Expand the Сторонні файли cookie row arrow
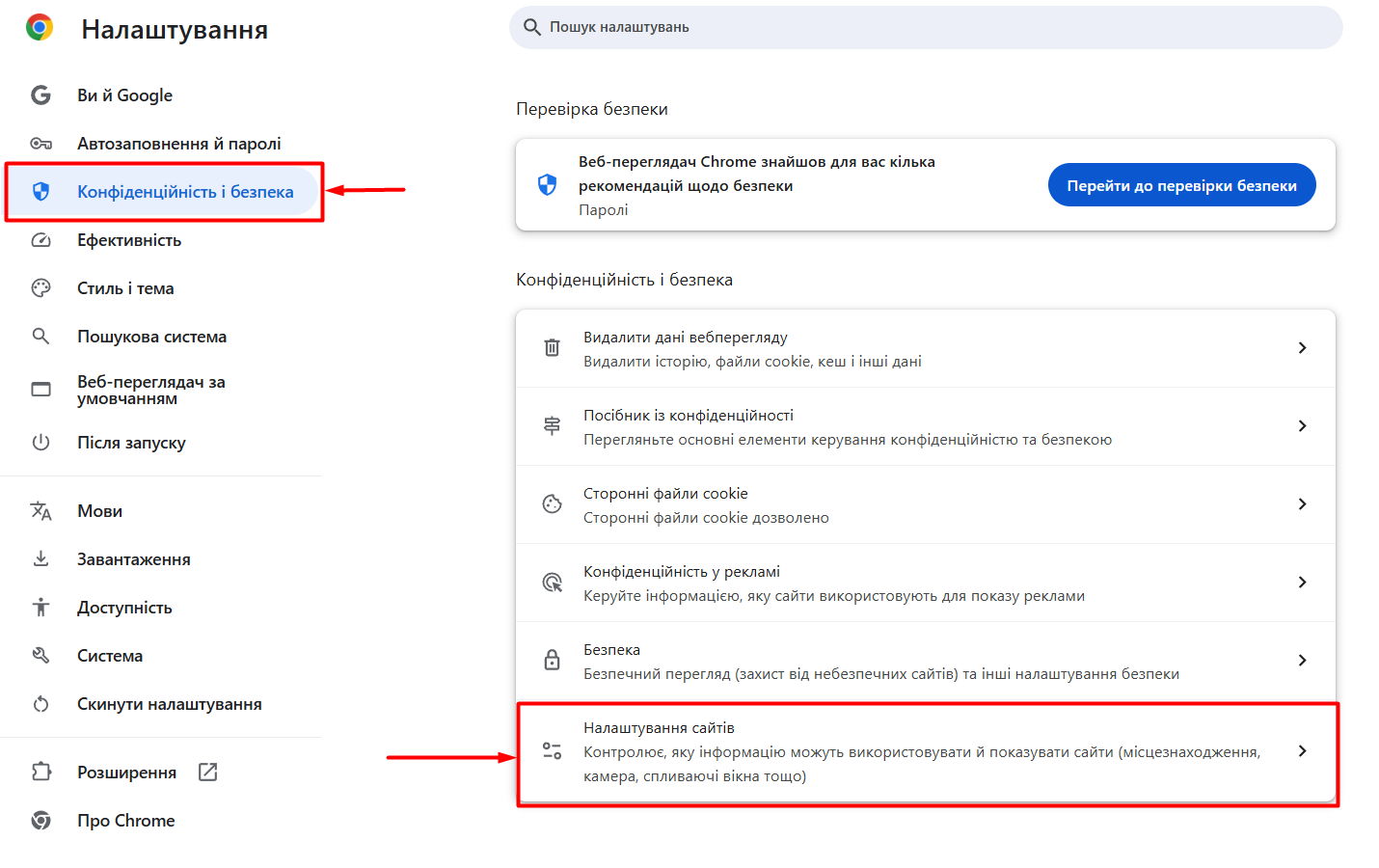This screenshot has height=868, width=1379. [x=1302, y=504]
